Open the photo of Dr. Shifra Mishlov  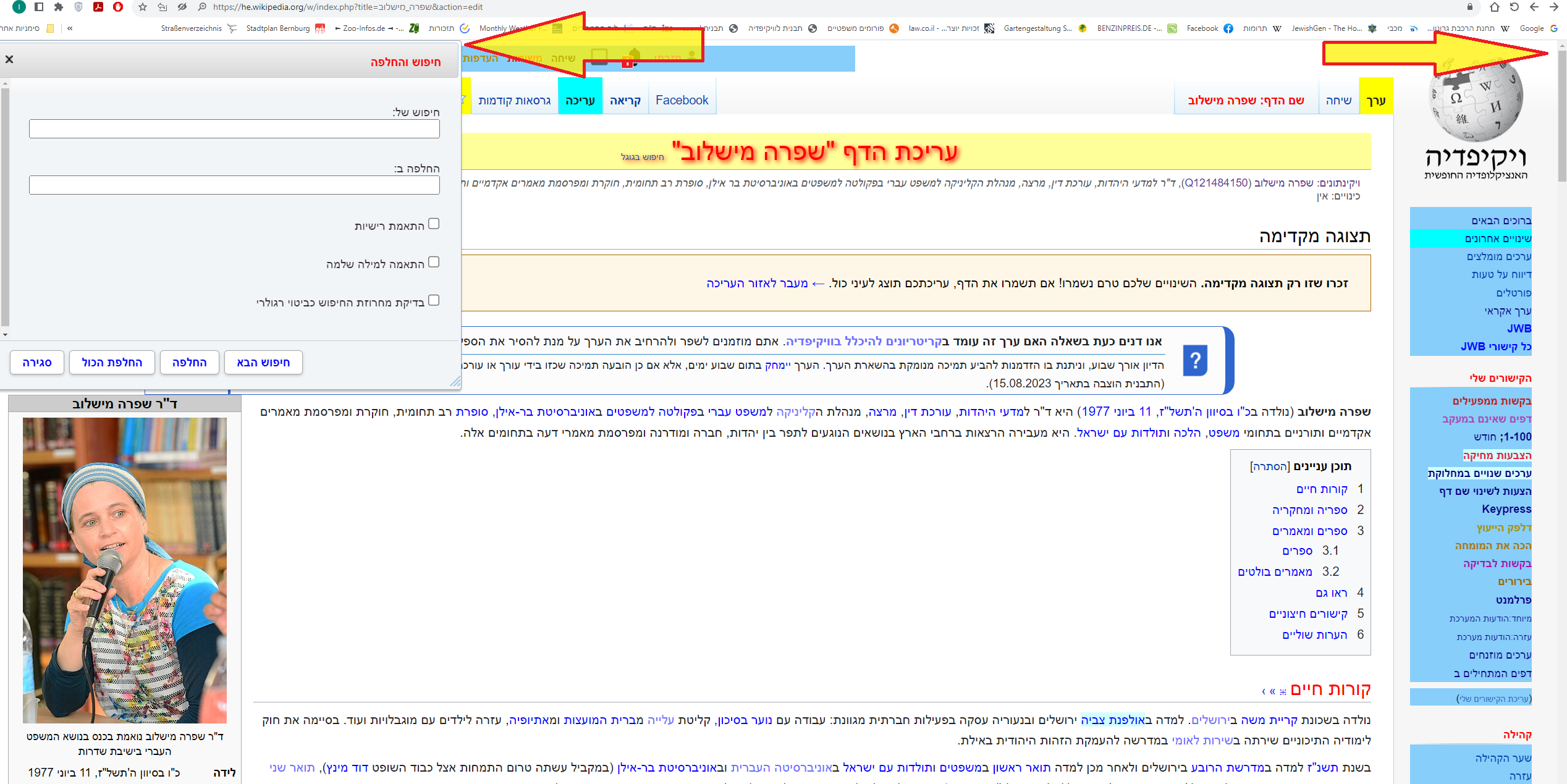point(125,570)
